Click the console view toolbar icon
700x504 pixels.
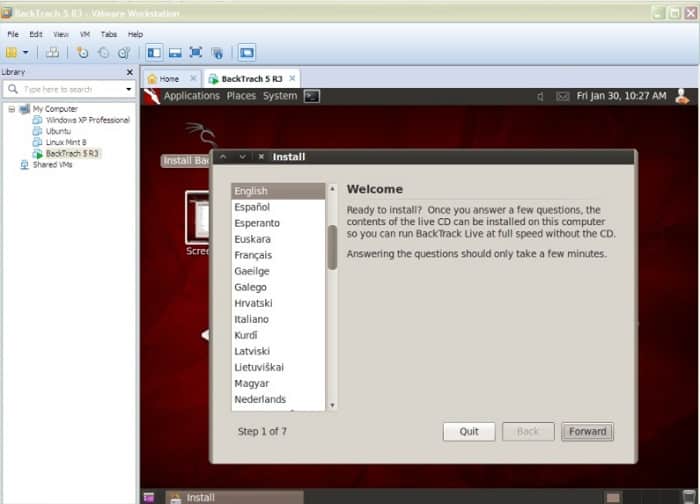(246, 53)
